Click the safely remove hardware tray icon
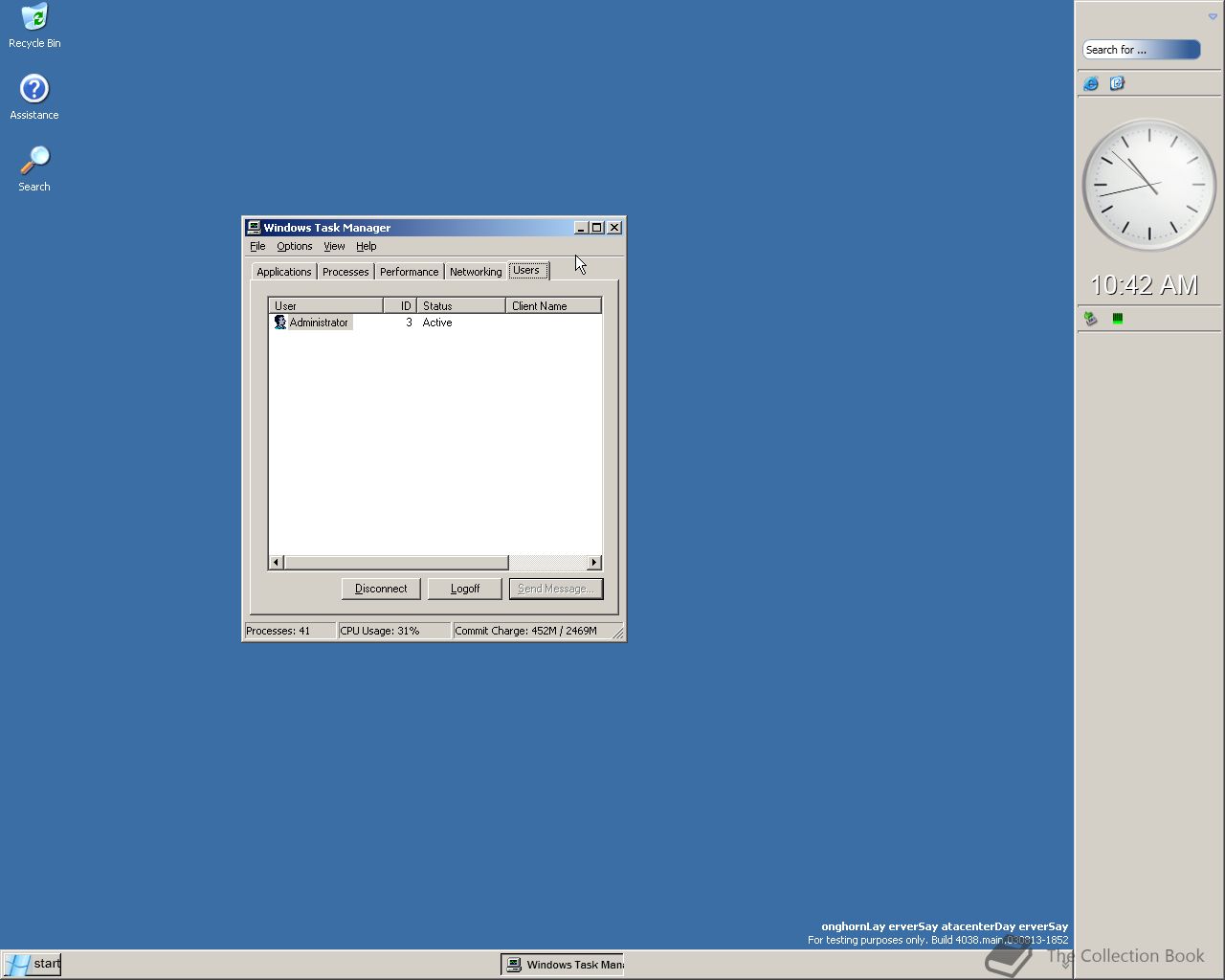The width and height of the screenshot is (1225, 980). coord(1091,319)
